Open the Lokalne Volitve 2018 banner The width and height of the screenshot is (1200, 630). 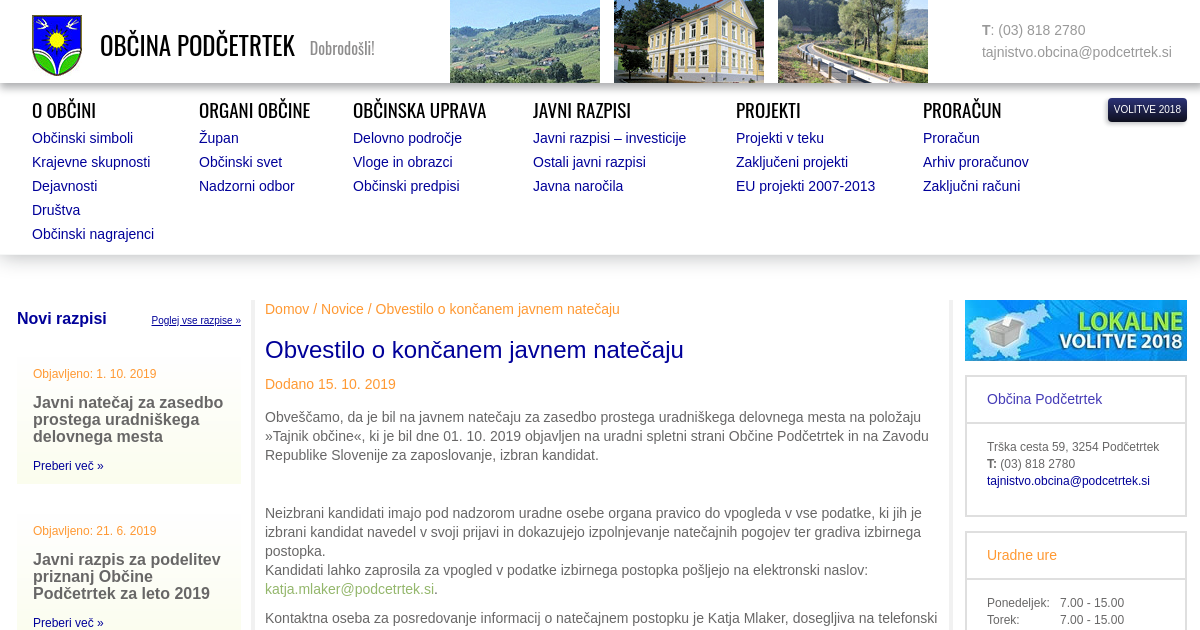1075,330
